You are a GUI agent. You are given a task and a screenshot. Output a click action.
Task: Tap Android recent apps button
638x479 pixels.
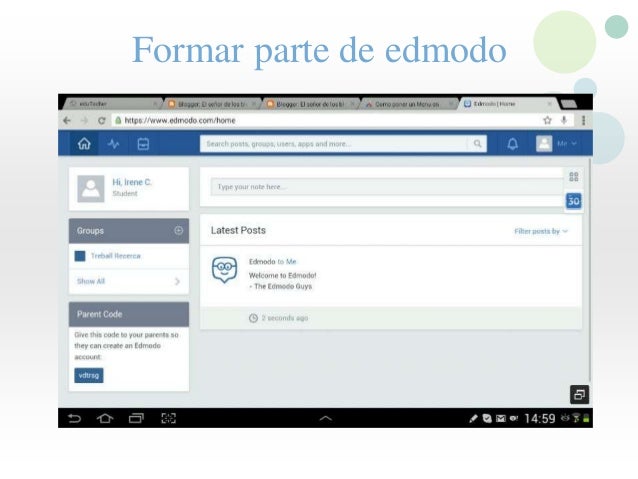(136, 418)
